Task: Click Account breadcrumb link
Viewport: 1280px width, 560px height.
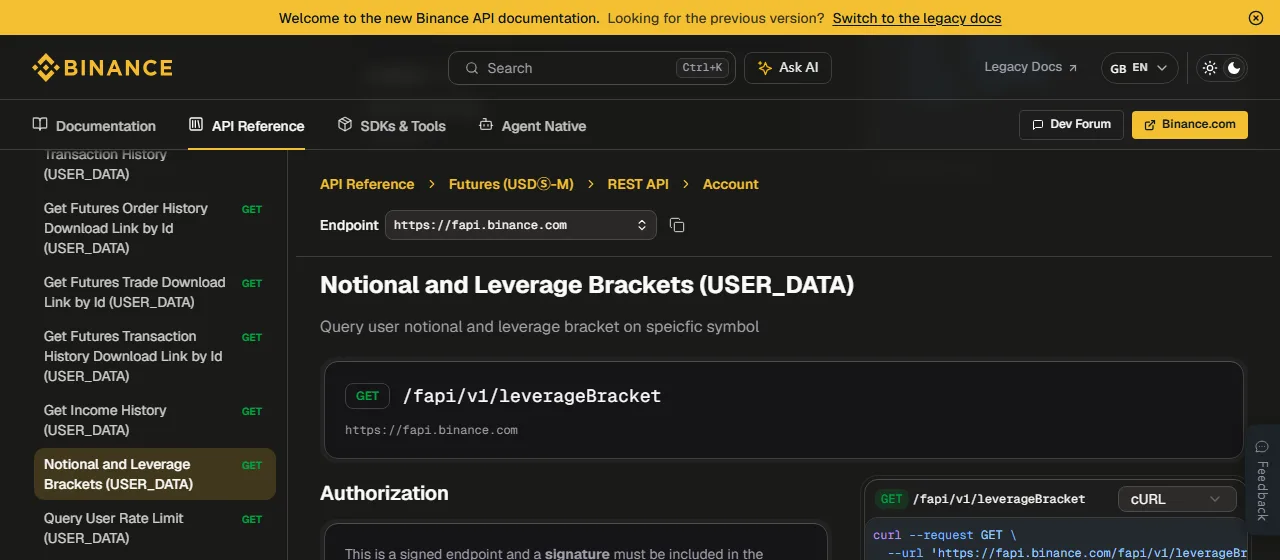Action: coord(731,184)
